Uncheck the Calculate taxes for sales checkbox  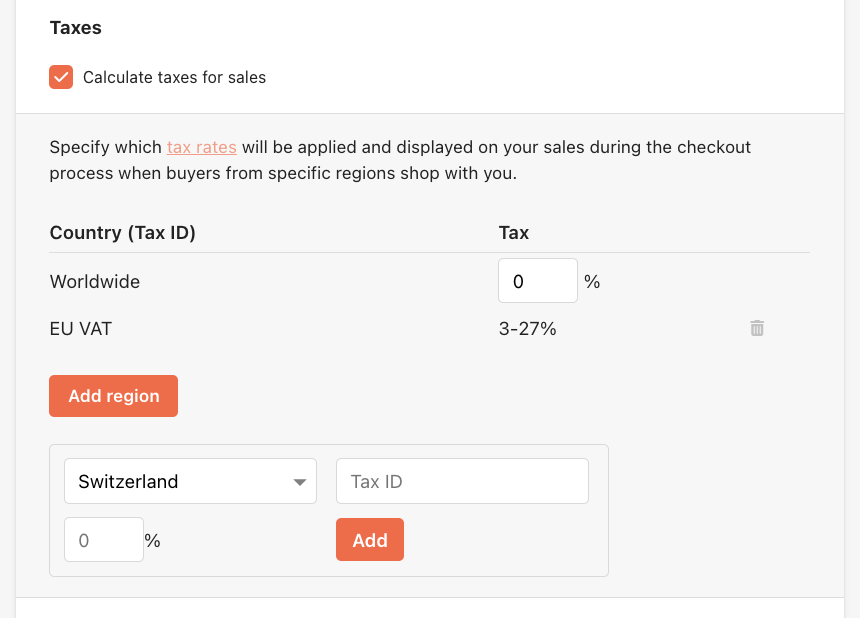click(x=61, y=77)
